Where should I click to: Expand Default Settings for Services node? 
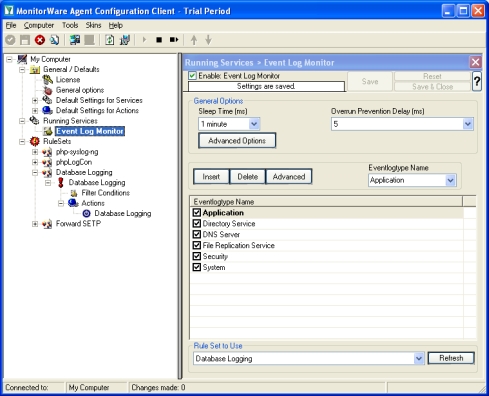(x=35, y=100)
